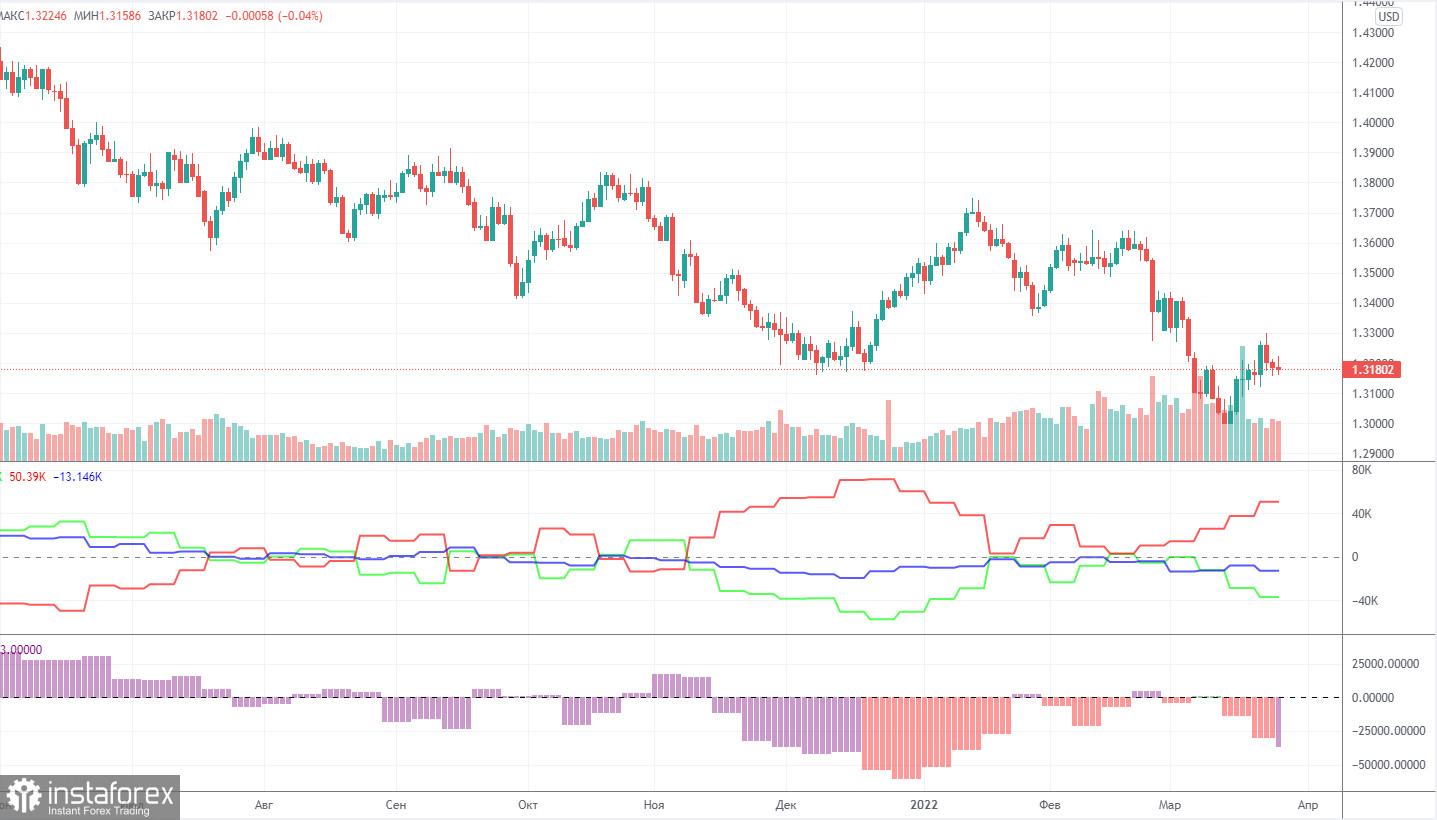Screen dimensions: 1437x820
Task: Click the Мар month label on time axis
Action: pyautogui.click(x=1170, y=804)
